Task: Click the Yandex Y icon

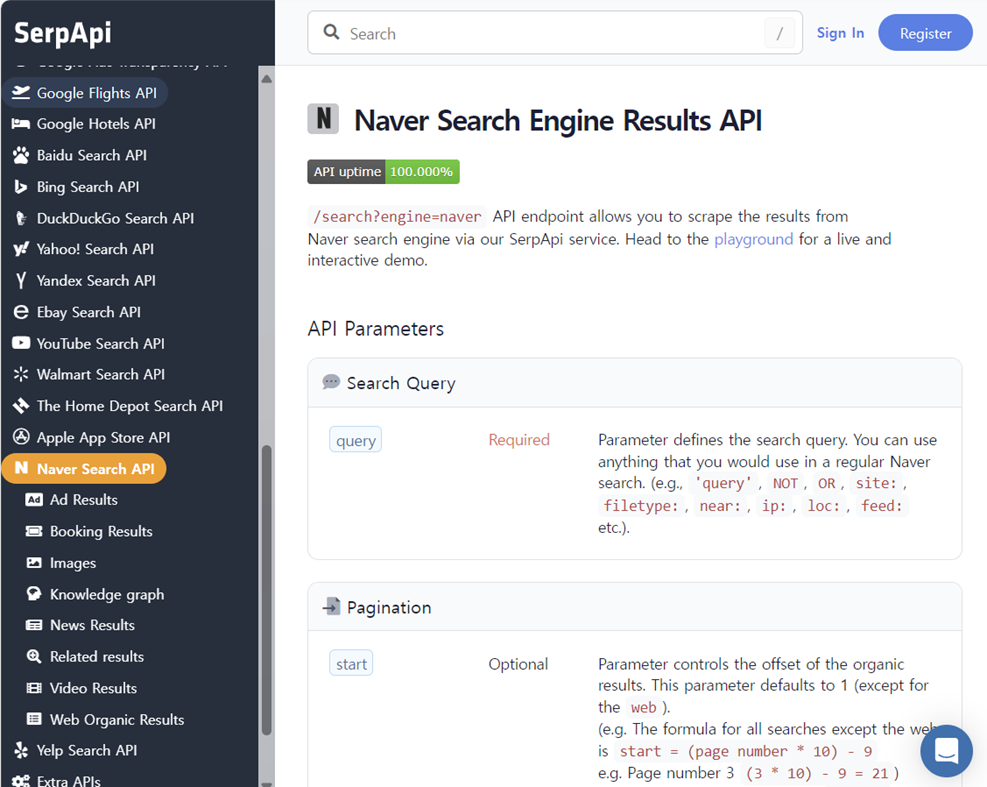Action: [x=21, y=281]
